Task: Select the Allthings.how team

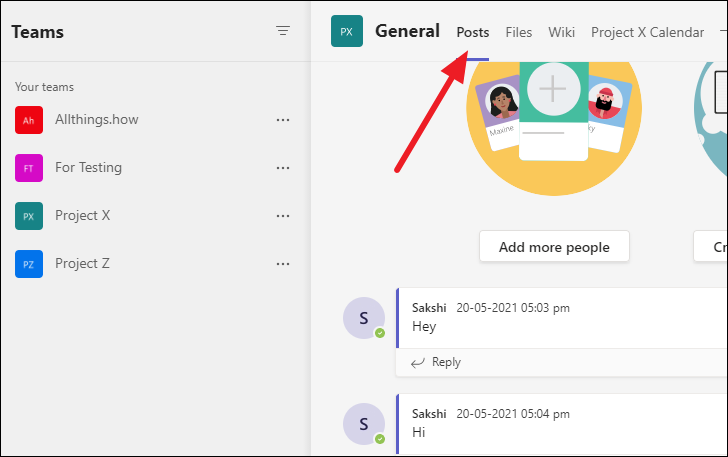Action: (x=97, y=119)
